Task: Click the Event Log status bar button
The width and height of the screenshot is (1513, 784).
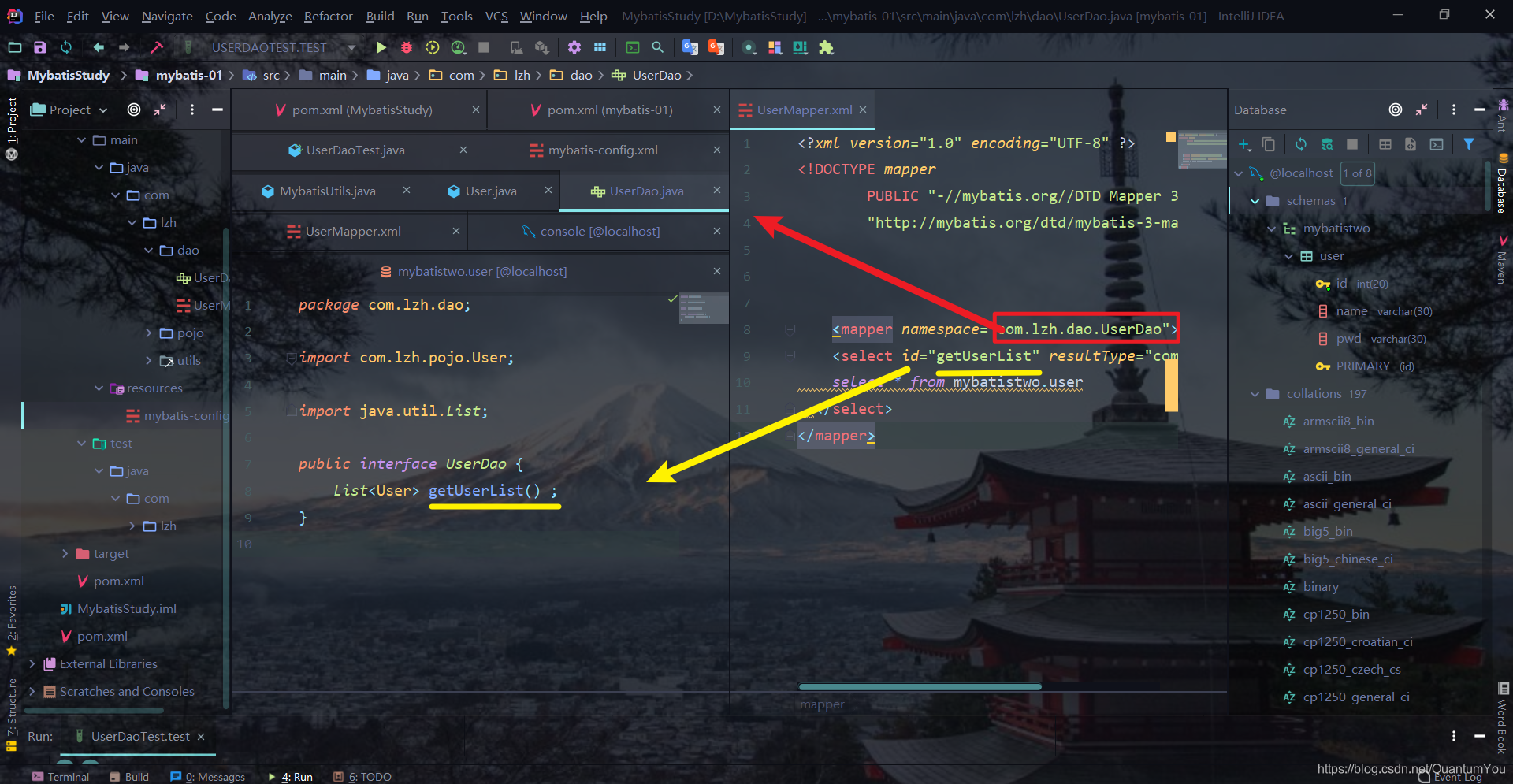Action: click(x=1450, y=778)
